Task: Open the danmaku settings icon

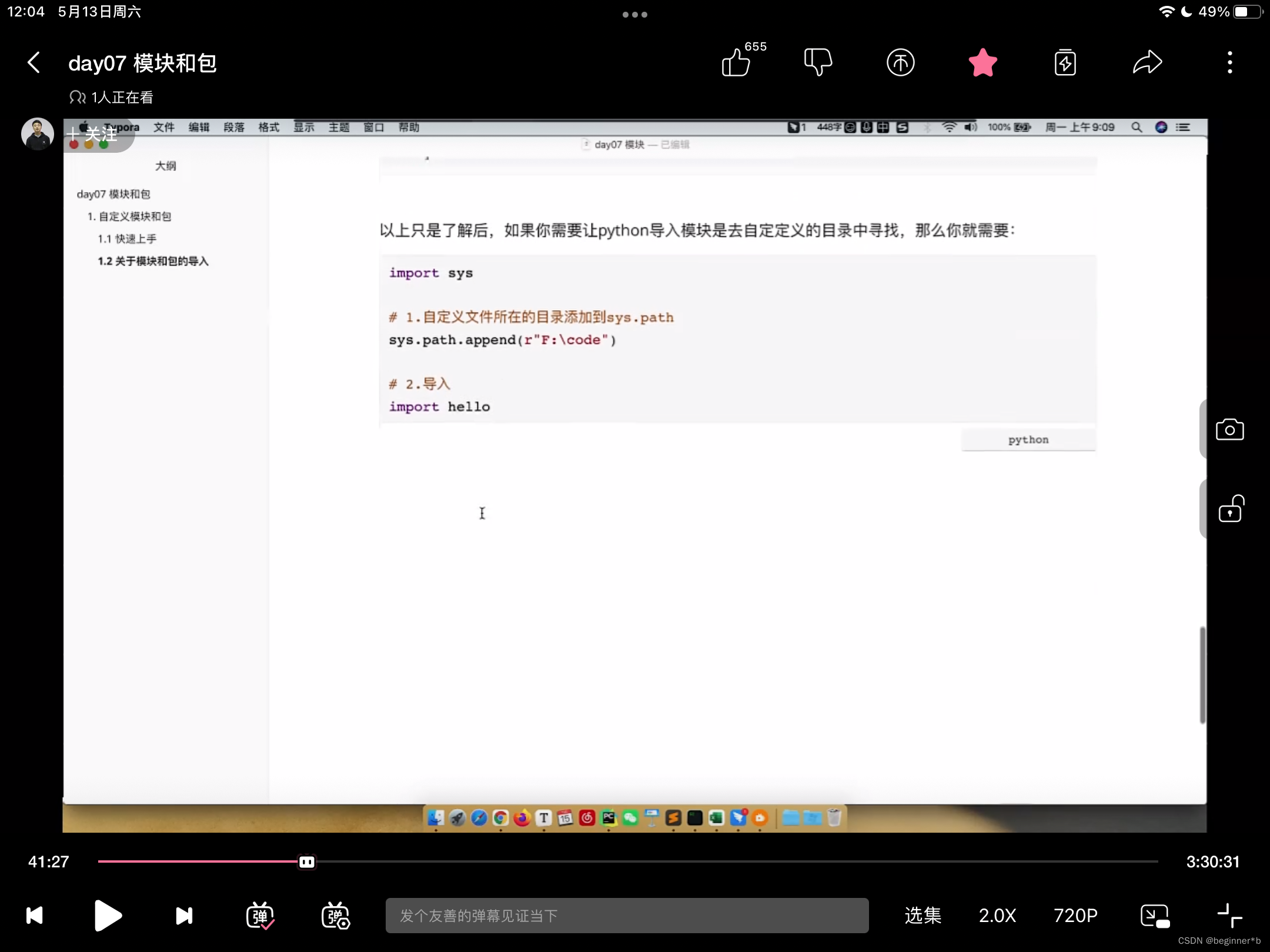Action: (335, 916)
